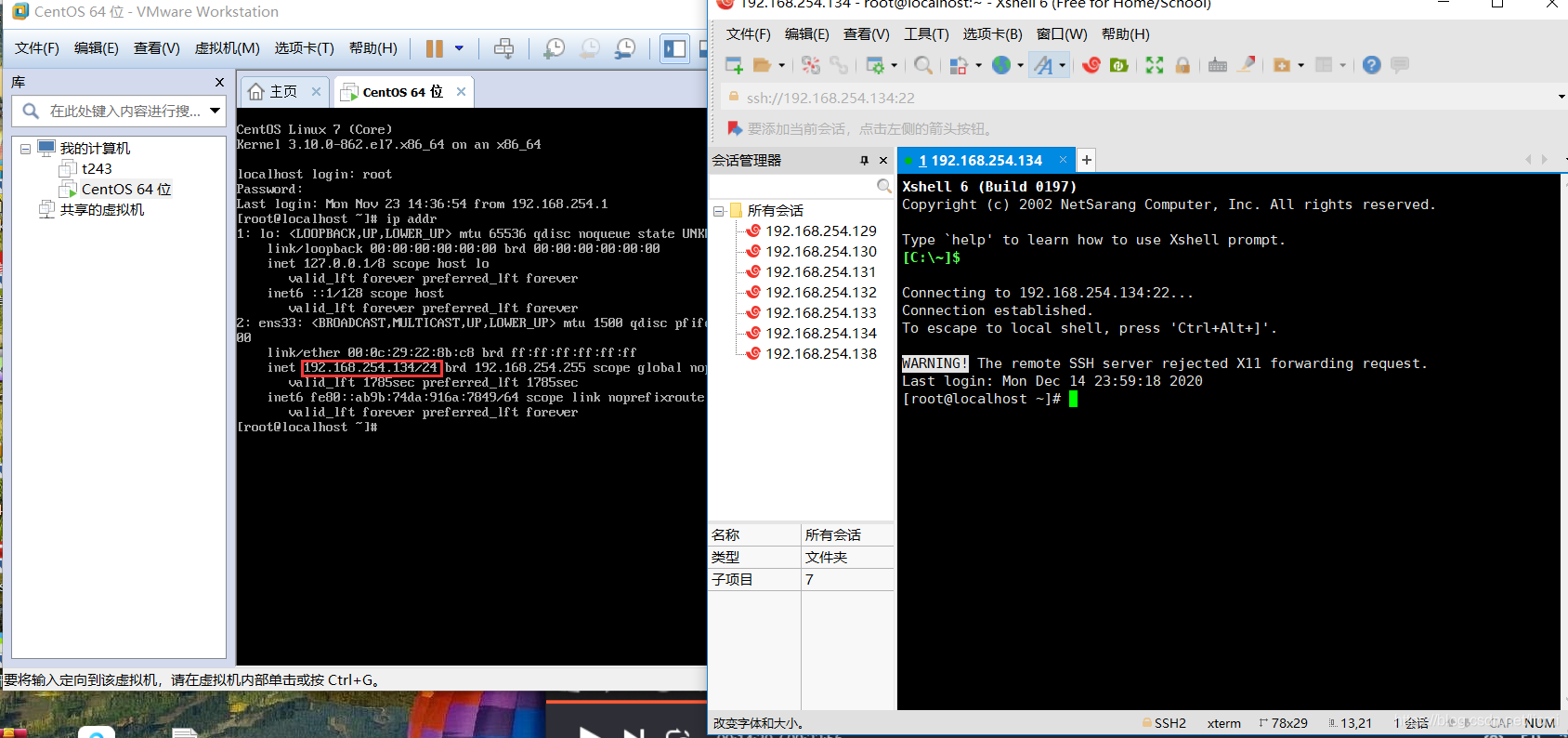Select CentOS 64 位 in VMware library tree
The width and height of the screenshot is (1568, 738).
[x=126, y=189]
